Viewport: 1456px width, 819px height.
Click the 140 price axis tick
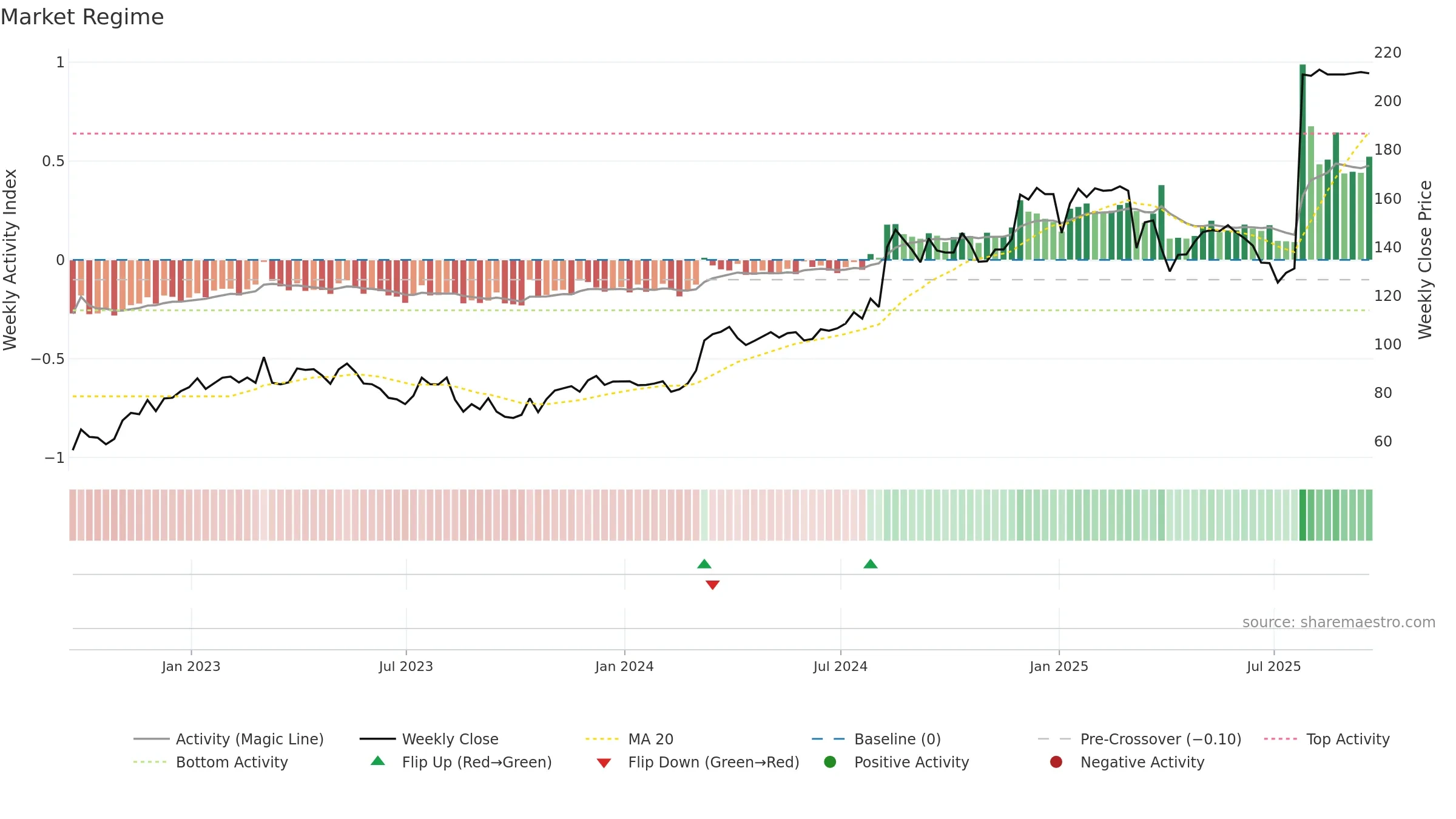click(x=1387, y=248)
